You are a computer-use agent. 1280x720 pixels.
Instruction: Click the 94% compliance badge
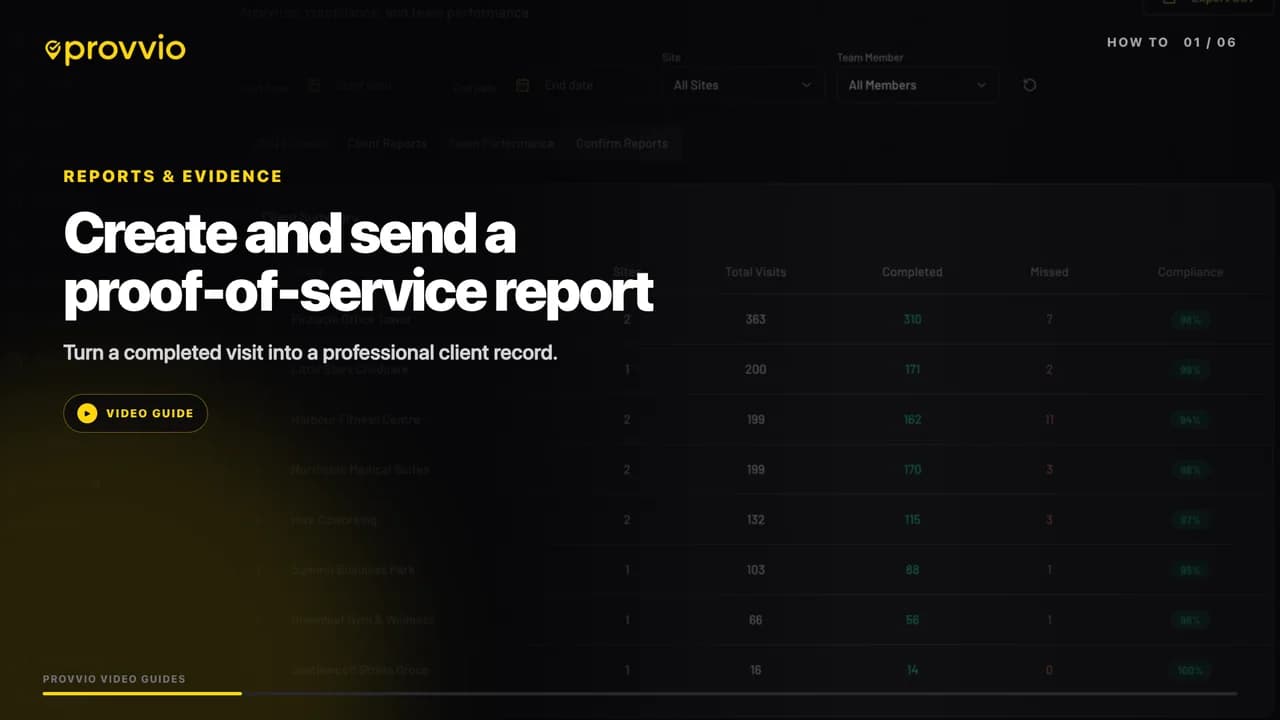tap(1190, 420)
